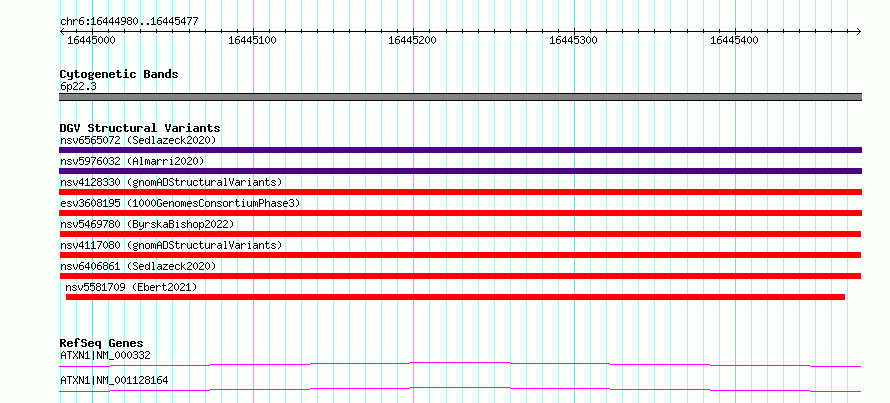Open the RefSeq Genes track title
Viewport: 890px width, 403px height.
click(x=102, y=343)
